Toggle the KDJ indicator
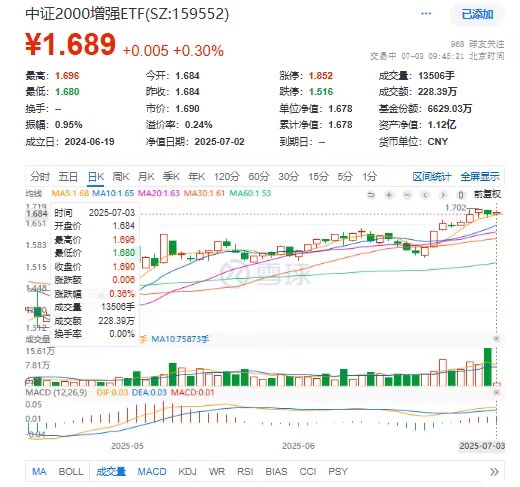The height and width of the screenshot is (487, 520). click(187, 471)
